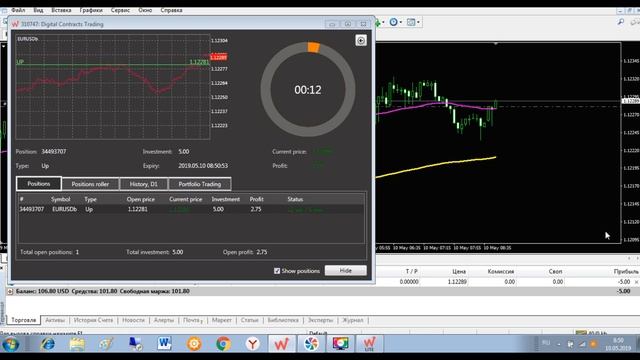Click the plus button in the contracts dialog
Image resolution: width=640 pixels, height=360 pixels.
[x=361, y=40]
